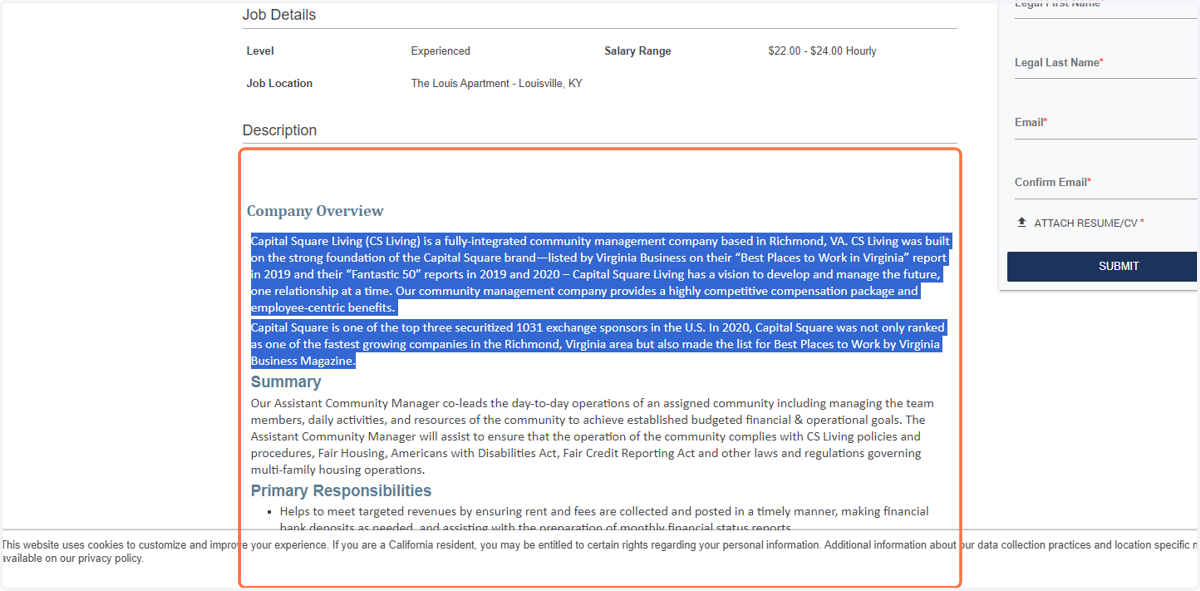This screenshot has width=1200, height=591.
Task: Click the Job Location label
Action: point(279,84)
